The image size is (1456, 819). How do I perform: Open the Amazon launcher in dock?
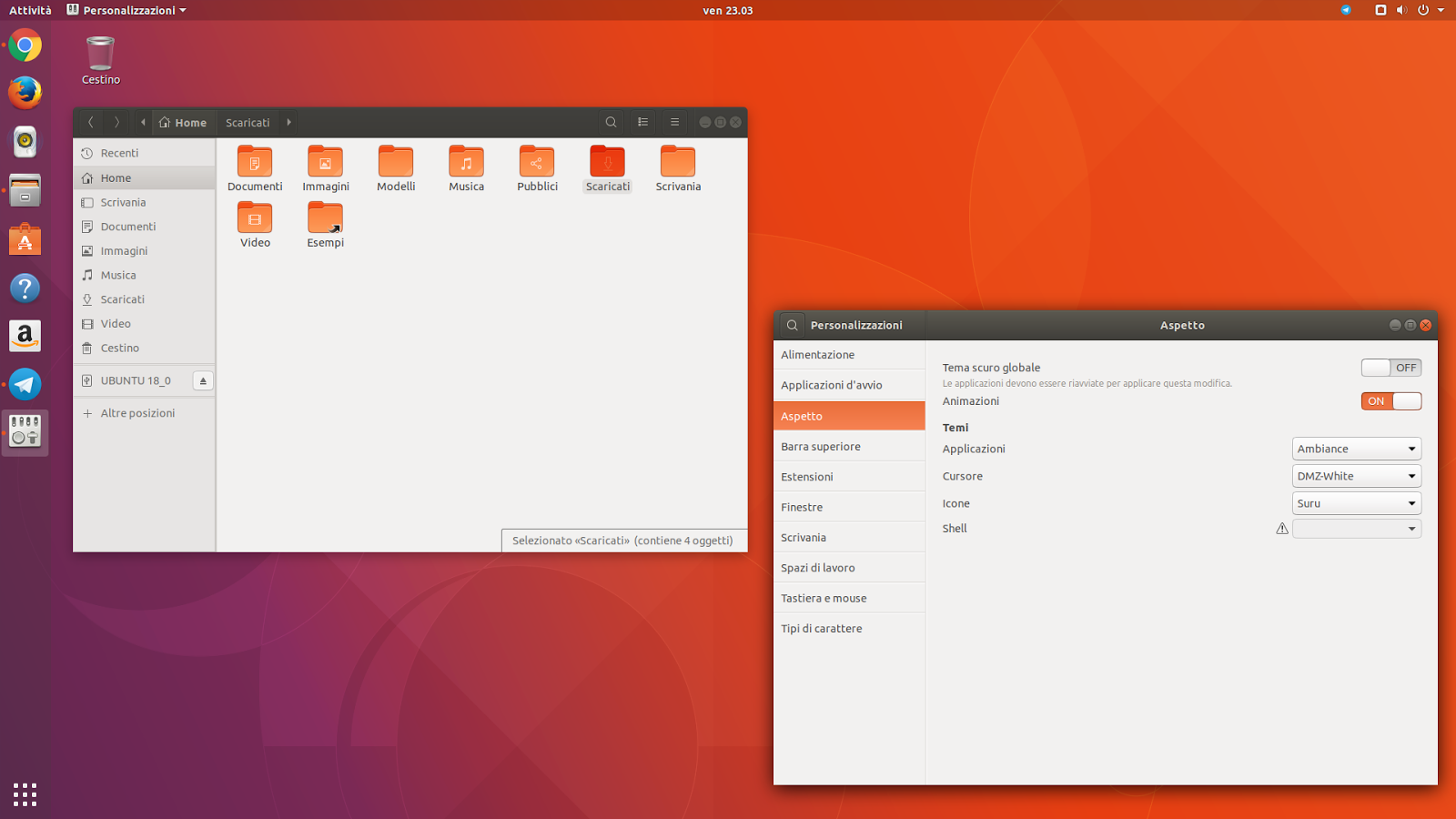25,336
